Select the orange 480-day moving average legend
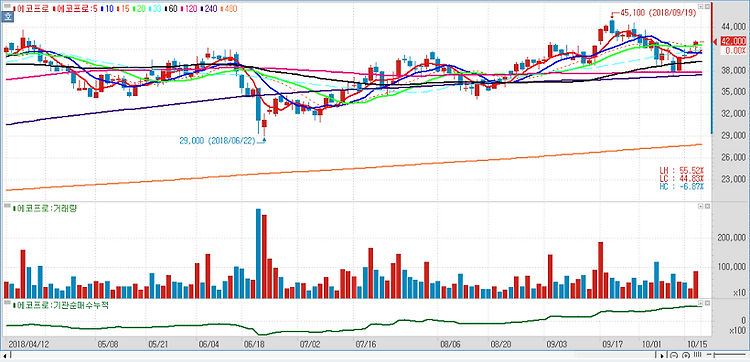 [x=229, y=9]
